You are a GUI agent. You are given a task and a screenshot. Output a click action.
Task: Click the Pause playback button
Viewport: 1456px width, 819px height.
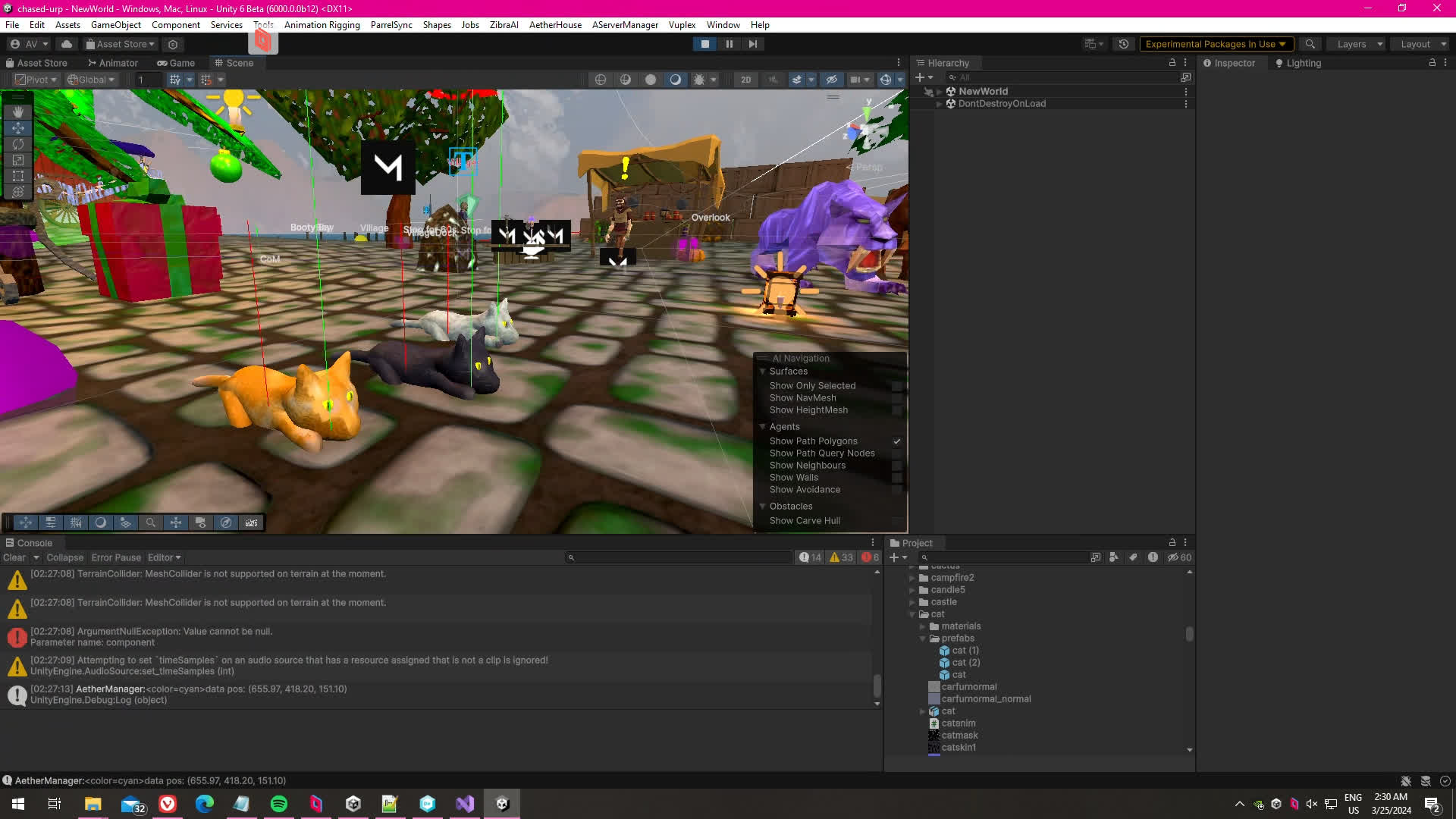point(729,44)
